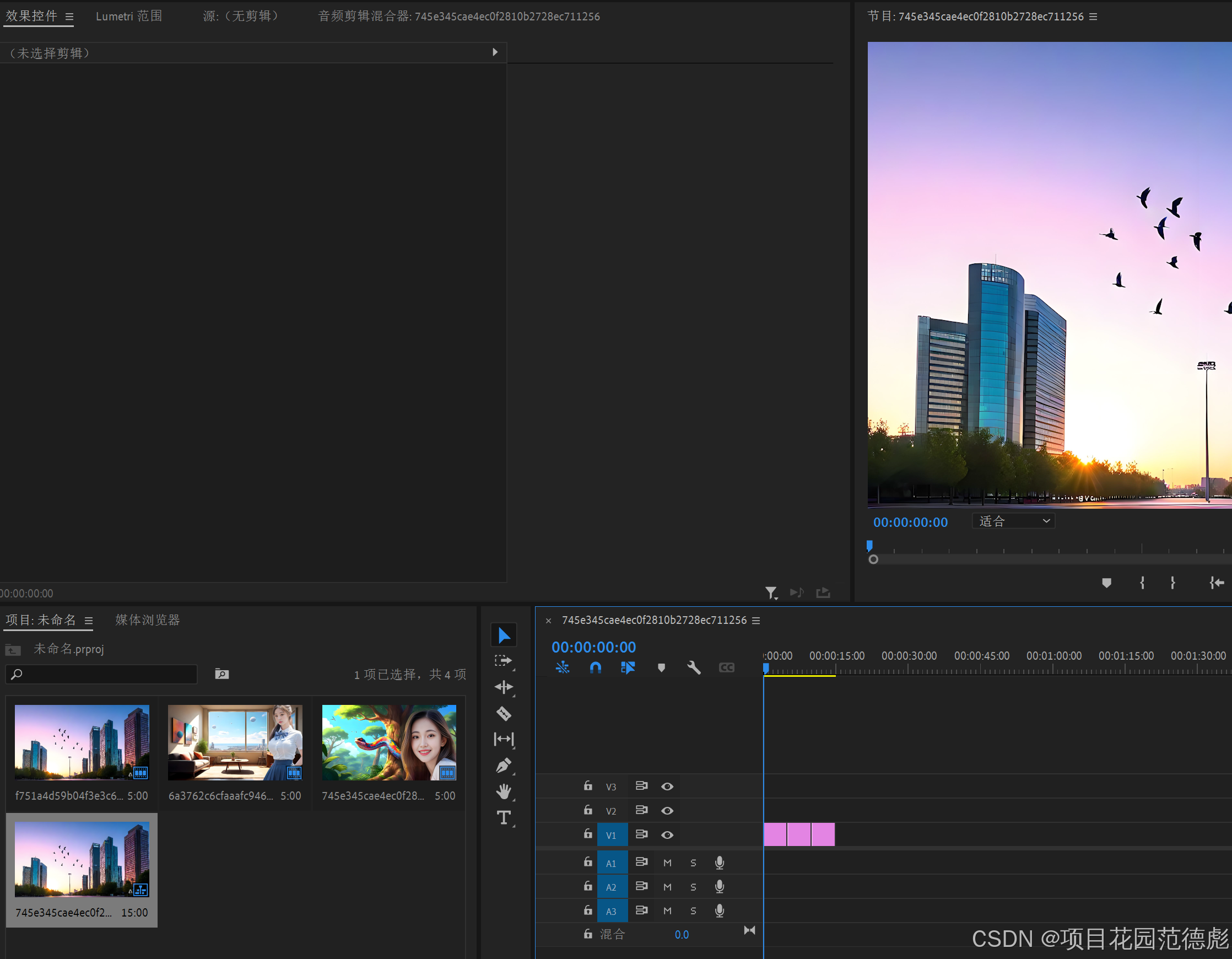Select the Pen tool

503,766
